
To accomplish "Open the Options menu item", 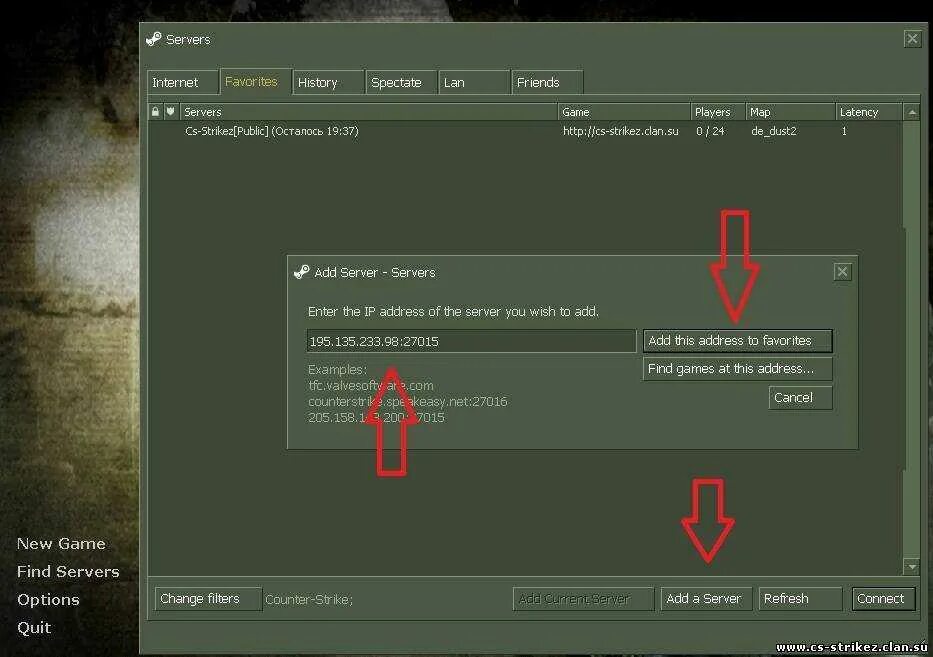I will (x=48, y=599).
